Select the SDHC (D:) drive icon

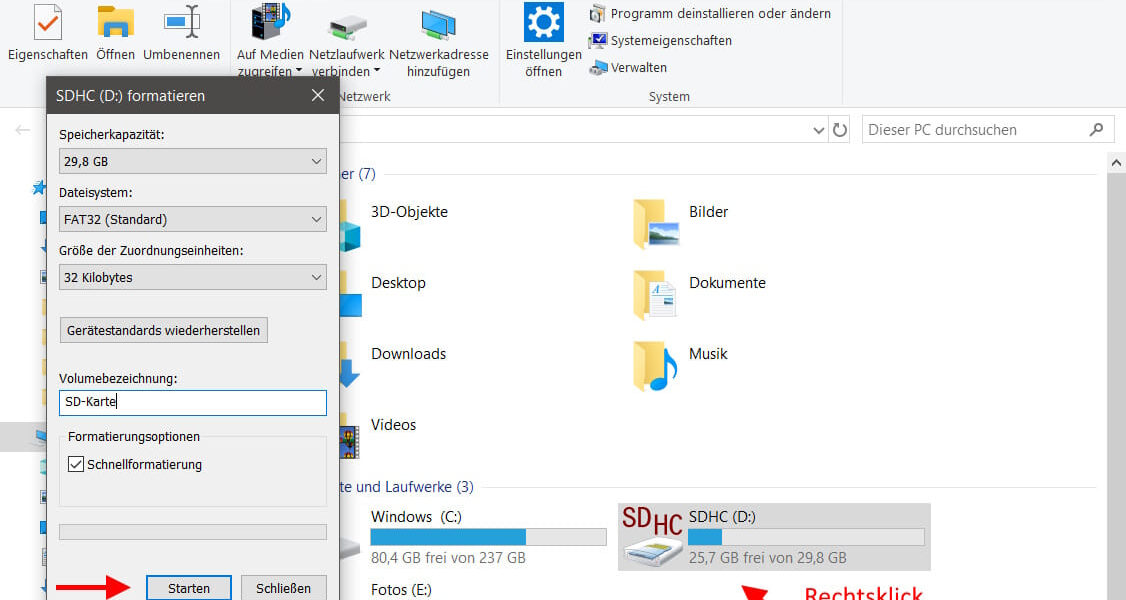(x=652, y=537)
